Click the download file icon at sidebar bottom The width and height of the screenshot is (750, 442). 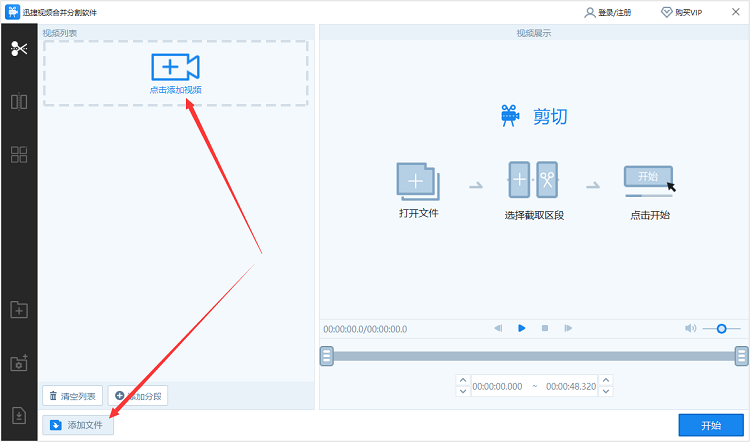[19, 415]
